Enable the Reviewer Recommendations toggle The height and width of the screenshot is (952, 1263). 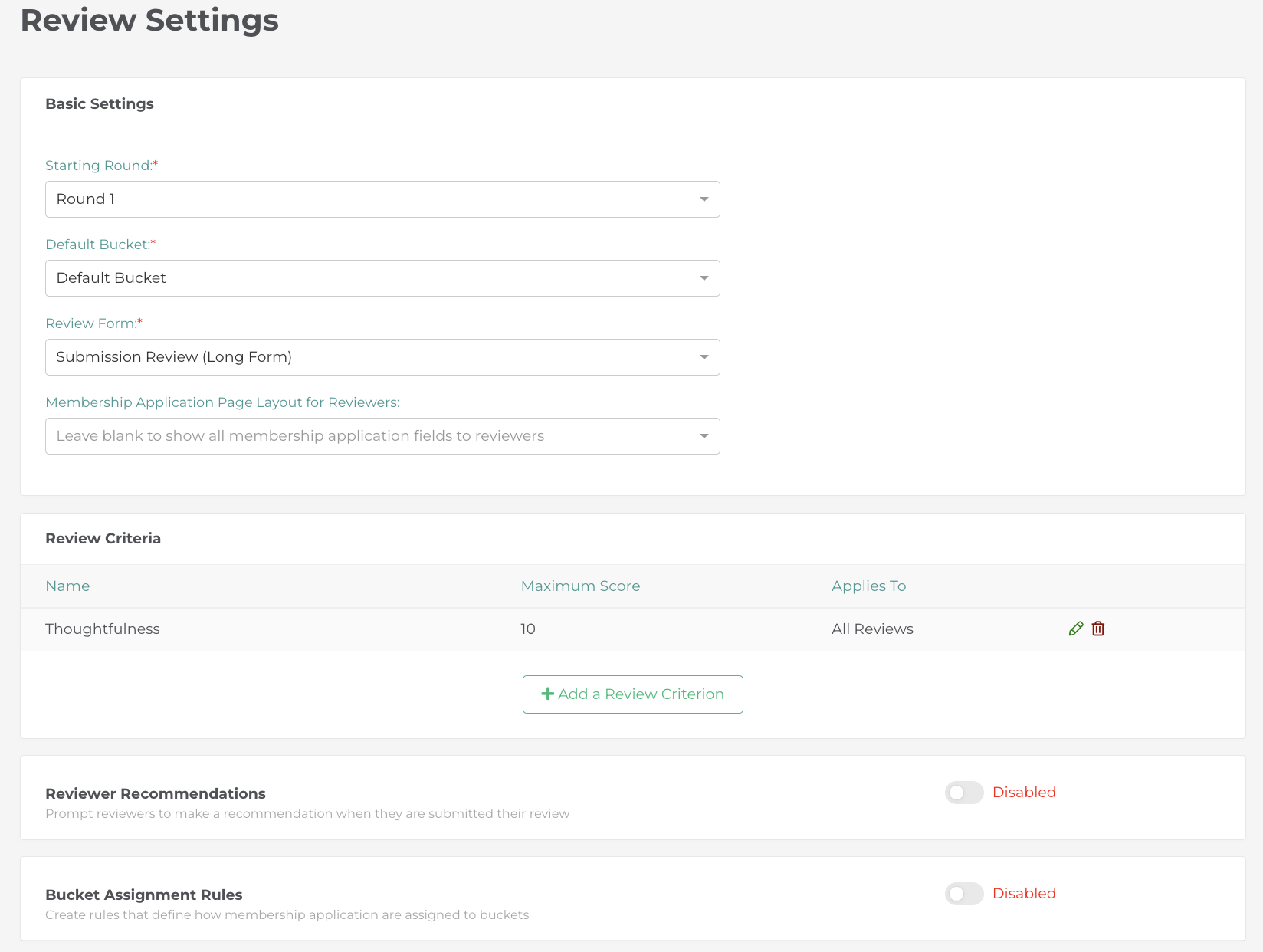tap(963, 793)
